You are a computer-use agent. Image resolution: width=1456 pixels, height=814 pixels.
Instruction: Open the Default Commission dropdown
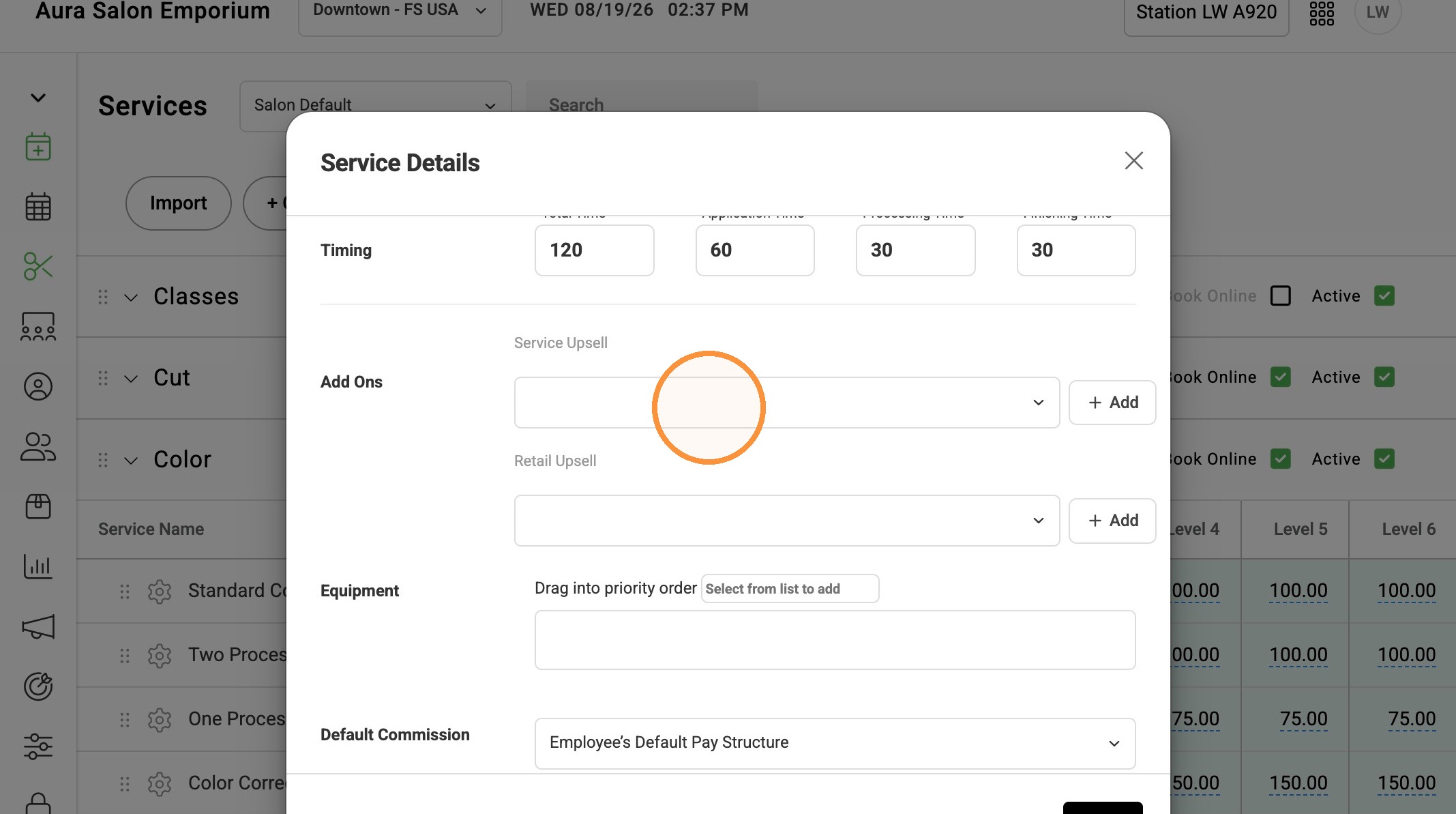(835, 743)
